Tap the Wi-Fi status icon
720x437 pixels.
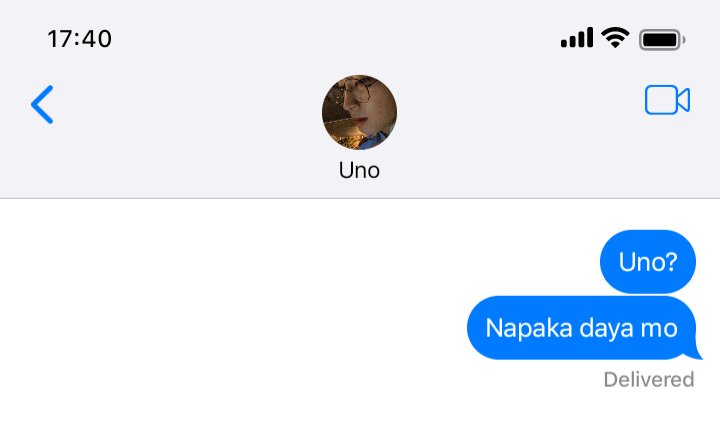615,37
